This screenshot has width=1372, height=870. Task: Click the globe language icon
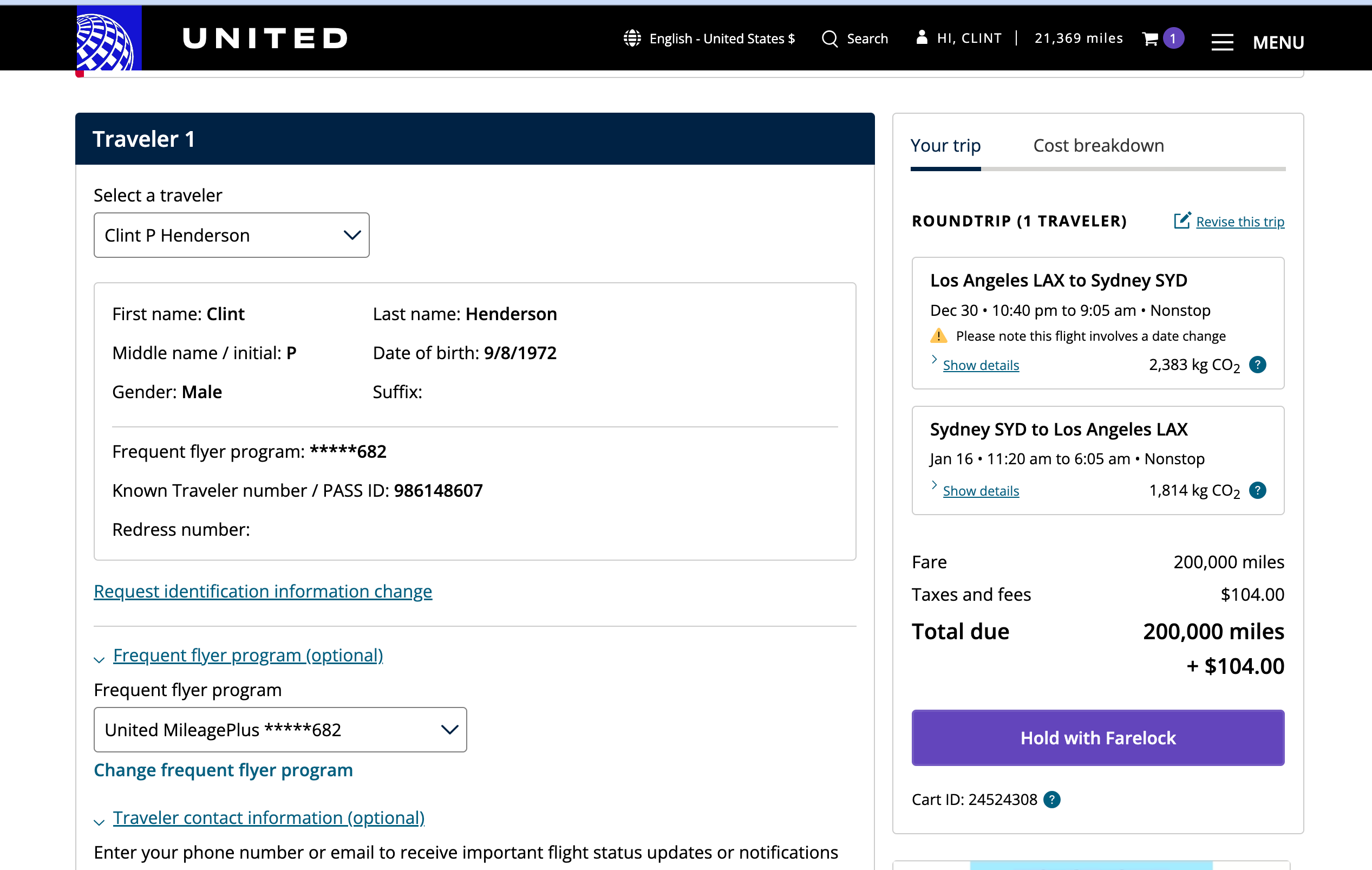pos(632,38)
